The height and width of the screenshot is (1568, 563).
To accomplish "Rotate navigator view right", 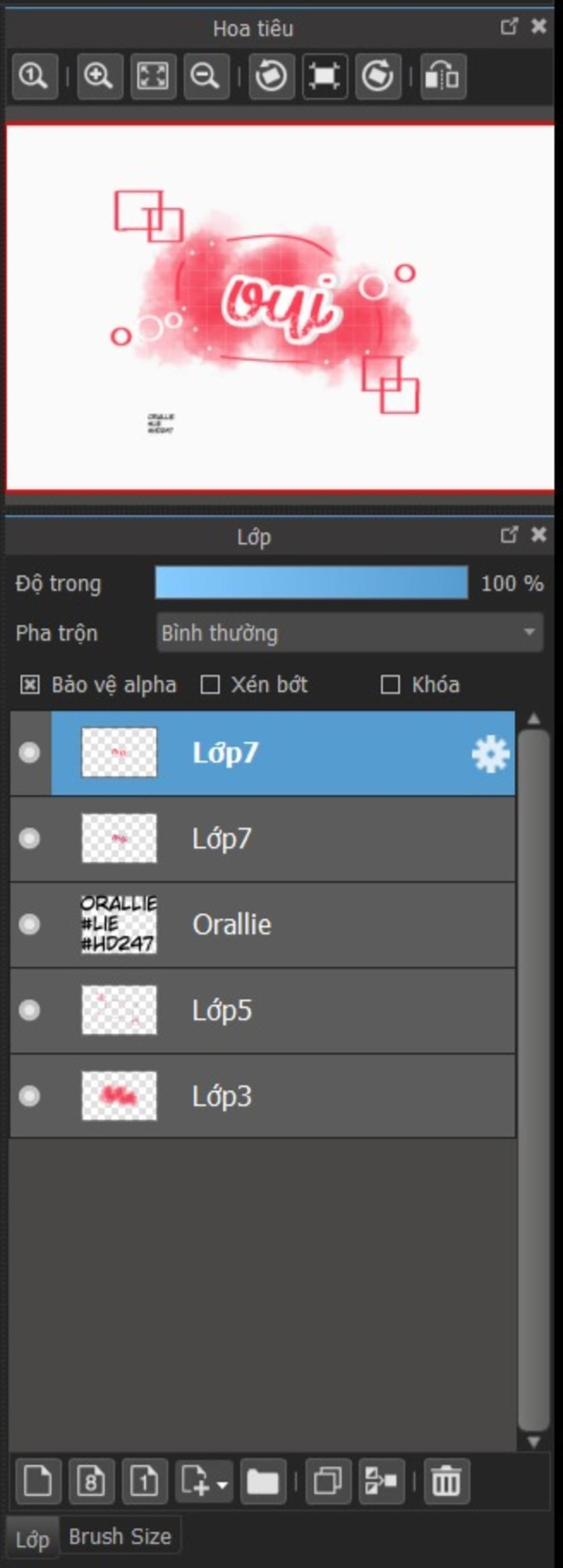I will pyautogui.click(x=378, y=76).
